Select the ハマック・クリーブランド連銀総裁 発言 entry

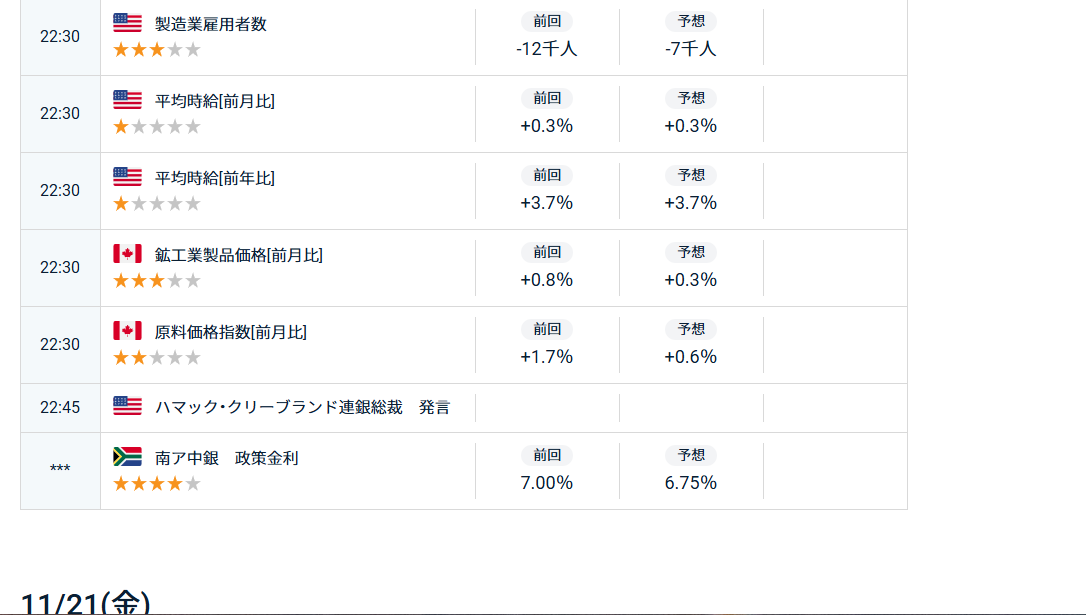click(302, 407)
